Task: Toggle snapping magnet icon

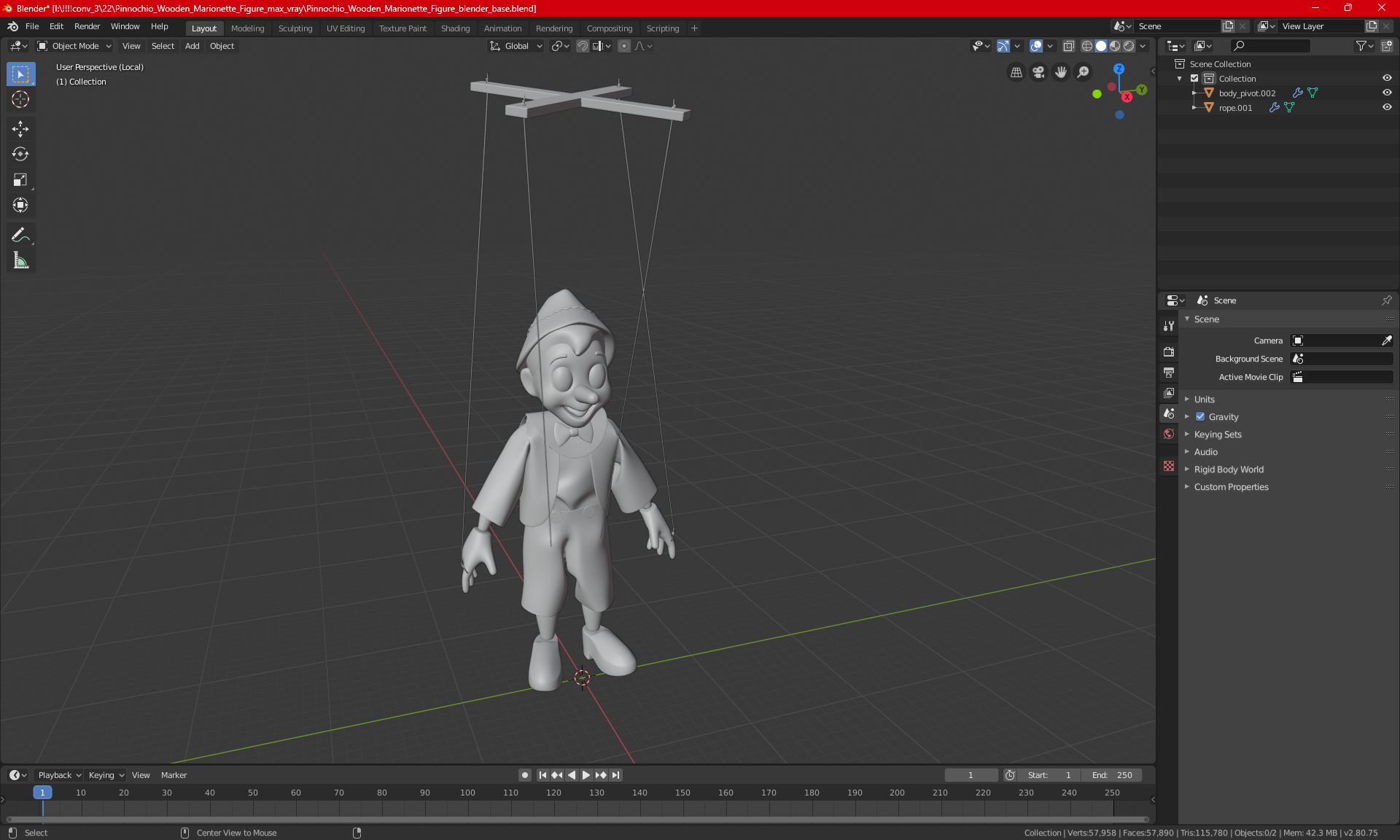Action: 582,46
